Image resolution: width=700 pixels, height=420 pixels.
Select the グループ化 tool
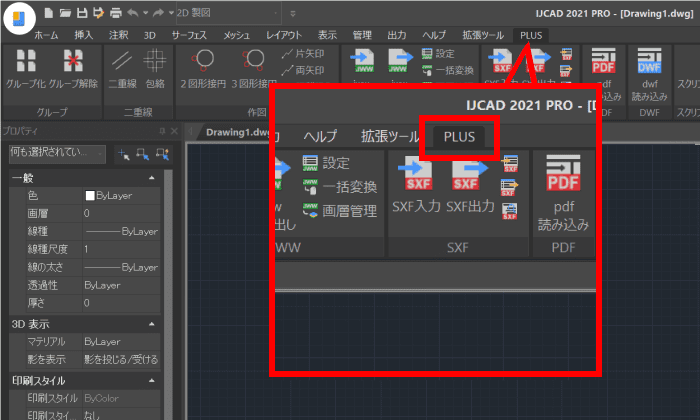(x=26, y=69)
